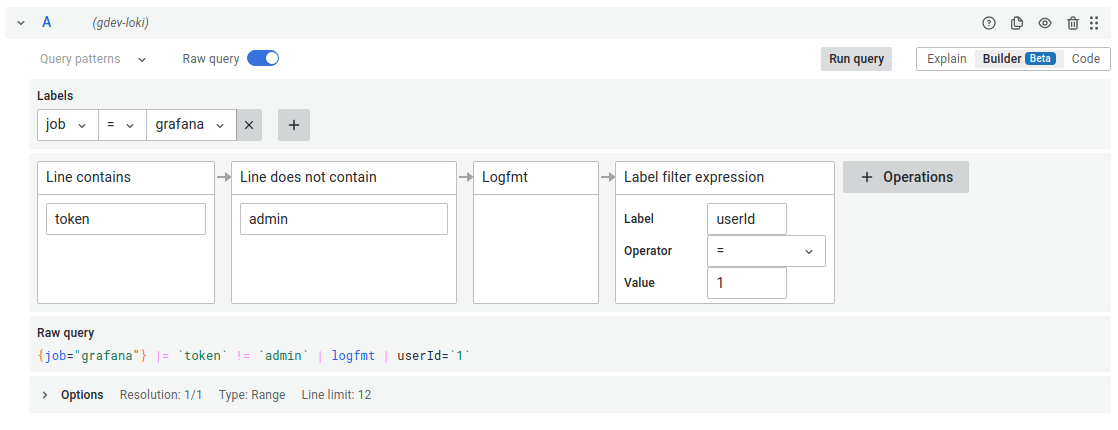Add a step with Operations button

[x=906, y=177]
